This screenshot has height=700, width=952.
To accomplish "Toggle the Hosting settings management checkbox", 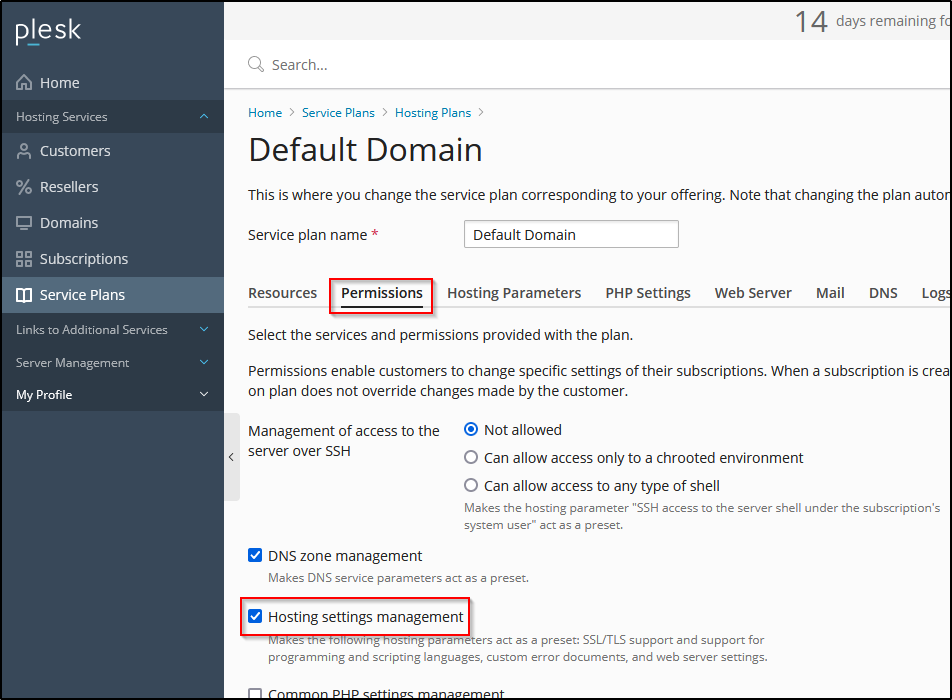I will click(255, 617).
